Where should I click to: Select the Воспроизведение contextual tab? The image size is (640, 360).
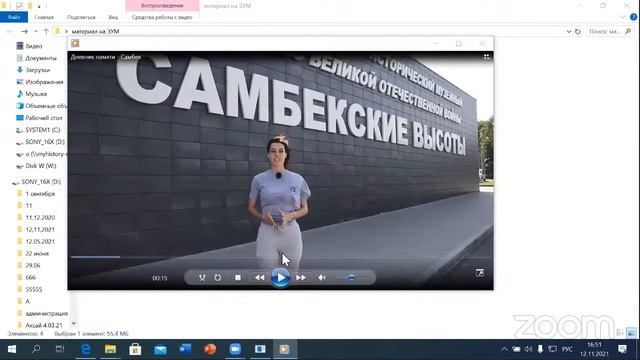[x=162, y=6]
